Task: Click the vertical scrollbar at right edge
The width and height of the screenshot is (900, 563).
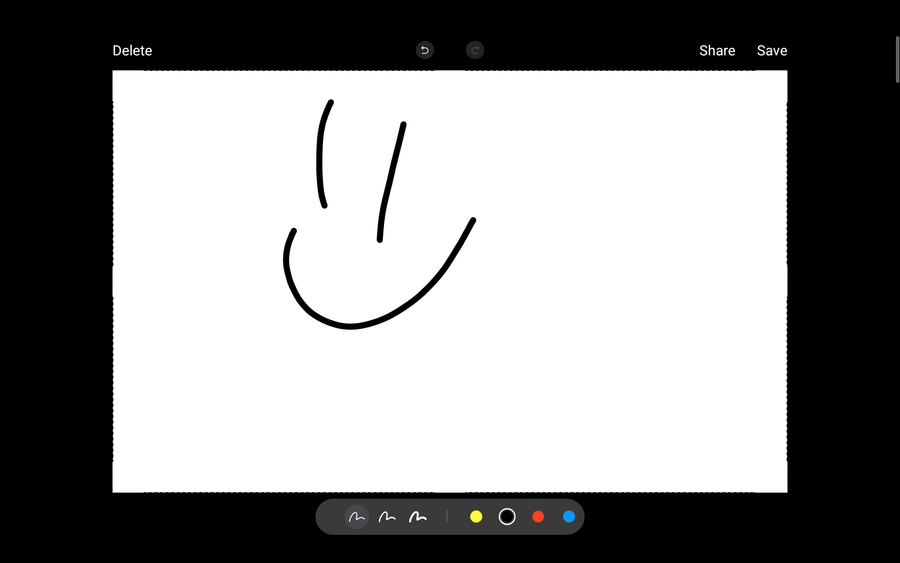Action: (x=897, y=60)
